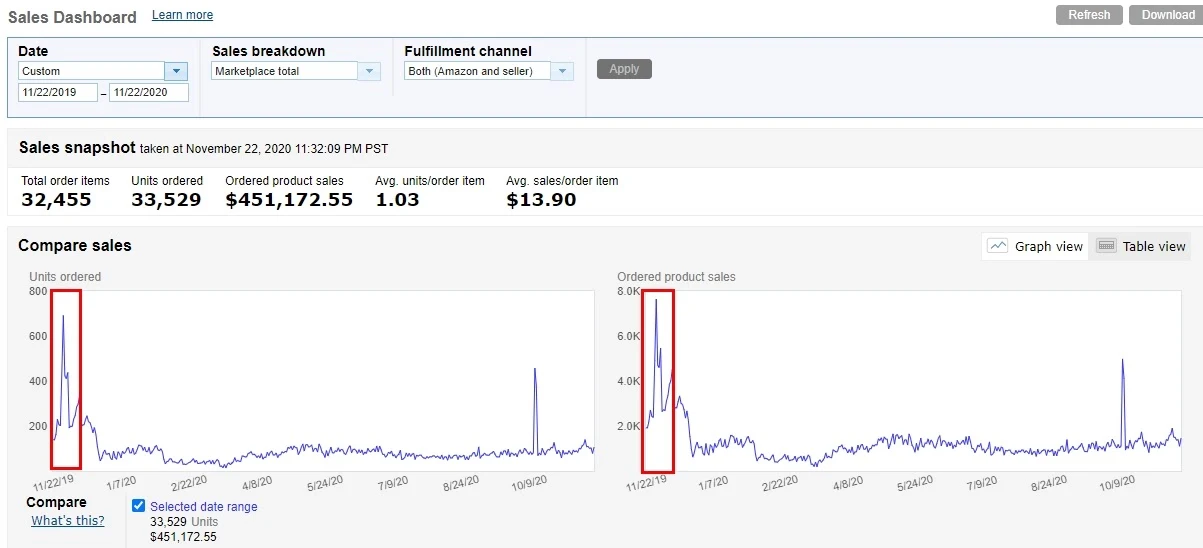Click the Compare label
Viewport: 1203px width, 548px height.
tap(56, 502)
